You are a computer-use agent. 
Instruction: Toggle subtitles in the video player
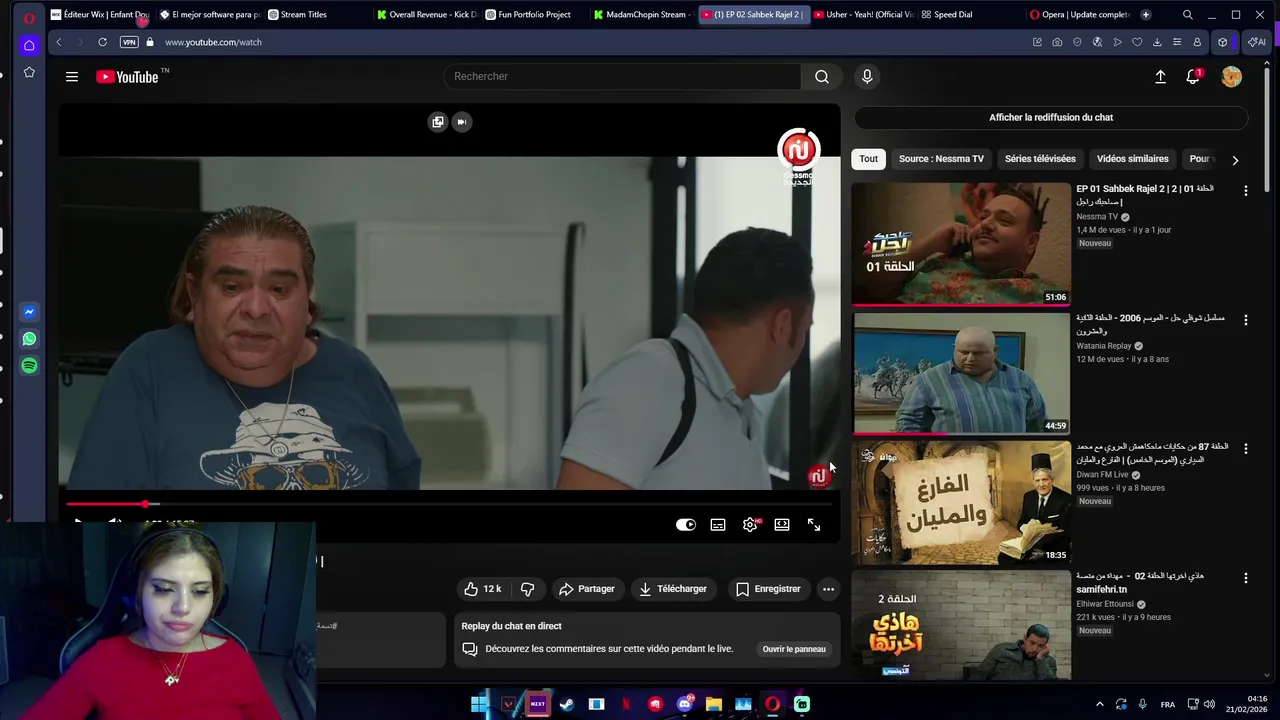[x=718, y=525]
